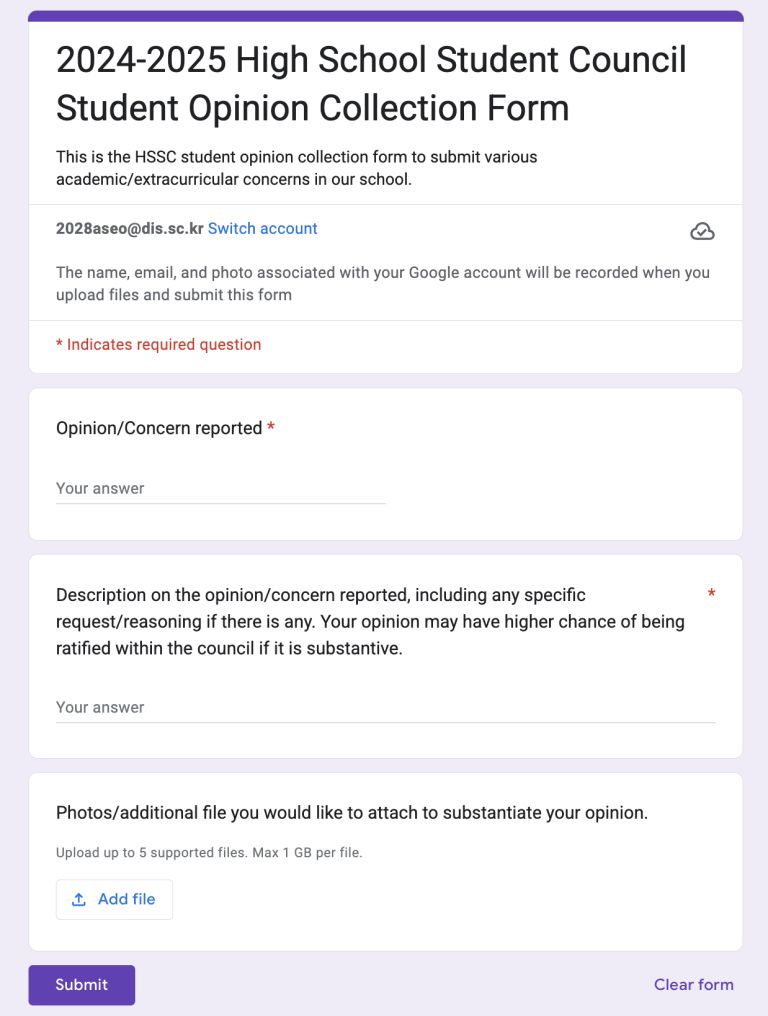This screenshot has width=768, height=1016.
Task: Submit the form with the Submit button
Action: (82, 985)
